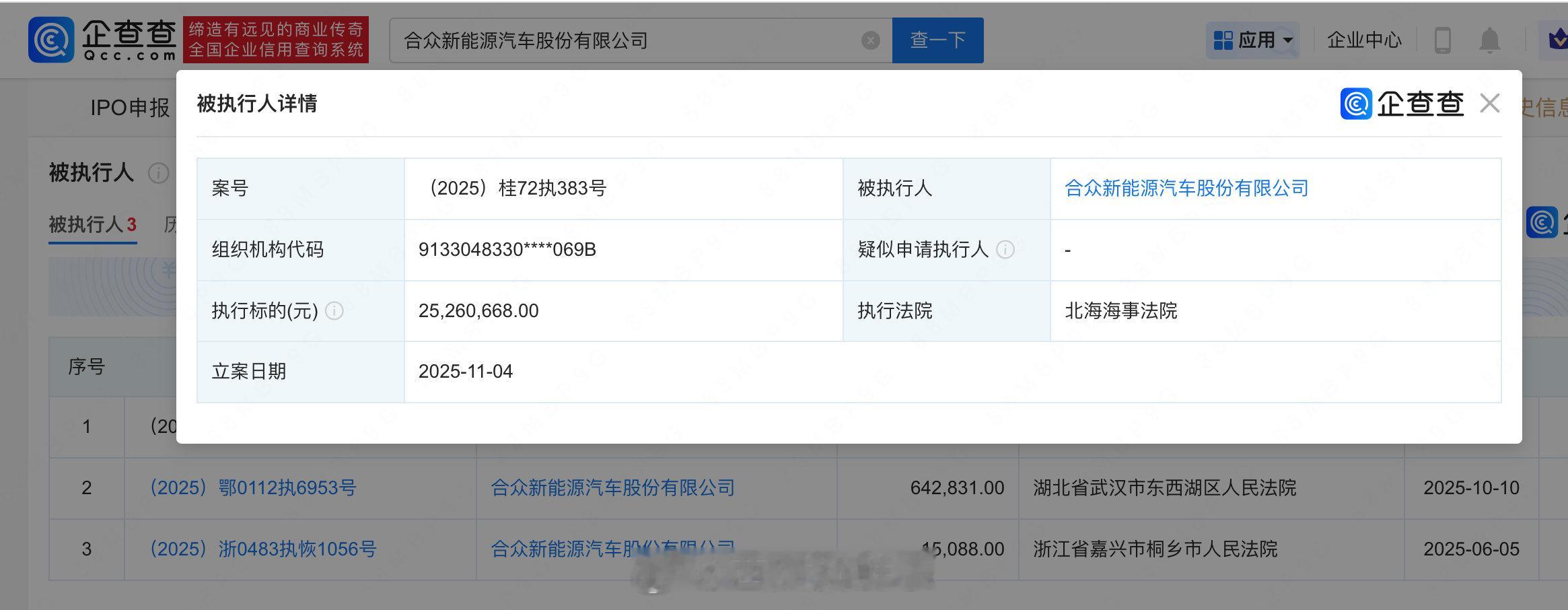Open case (2025)浙0483执恢1056号 link
The height and width of the screenshot is (610, 1568).
[x=262, y=549]
